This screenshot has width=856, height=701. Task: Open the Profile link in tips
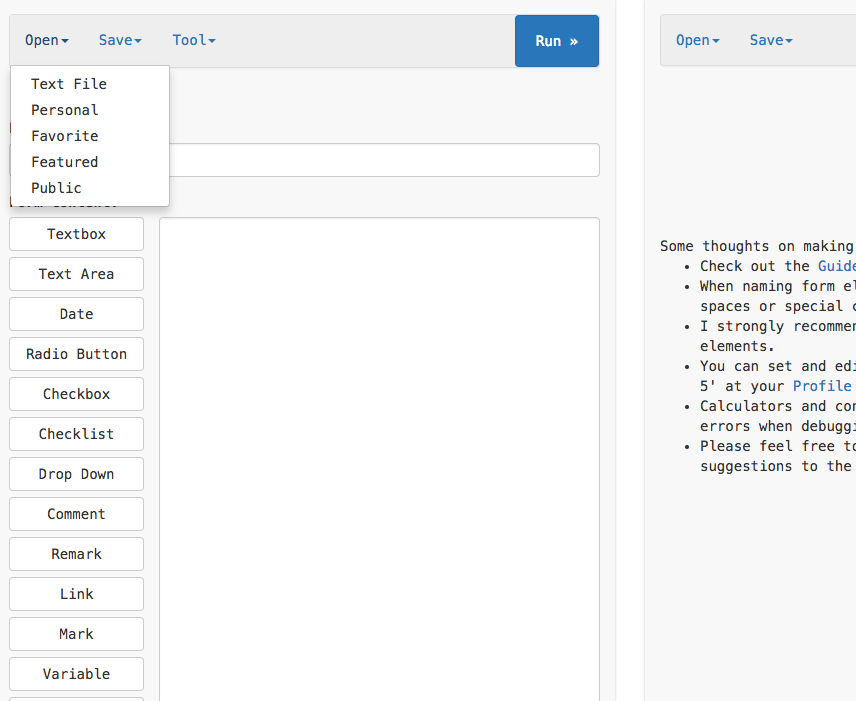click(822, 386)
